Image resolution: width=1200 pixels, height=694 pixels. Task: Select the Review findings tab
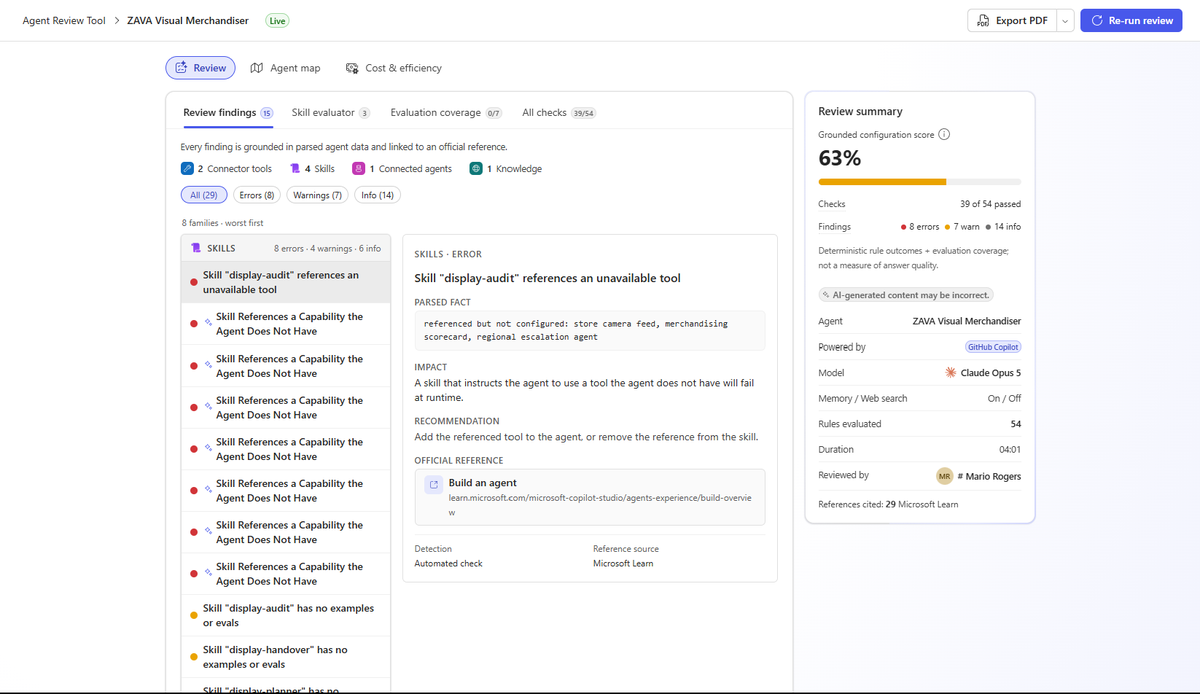pos(228,113)
